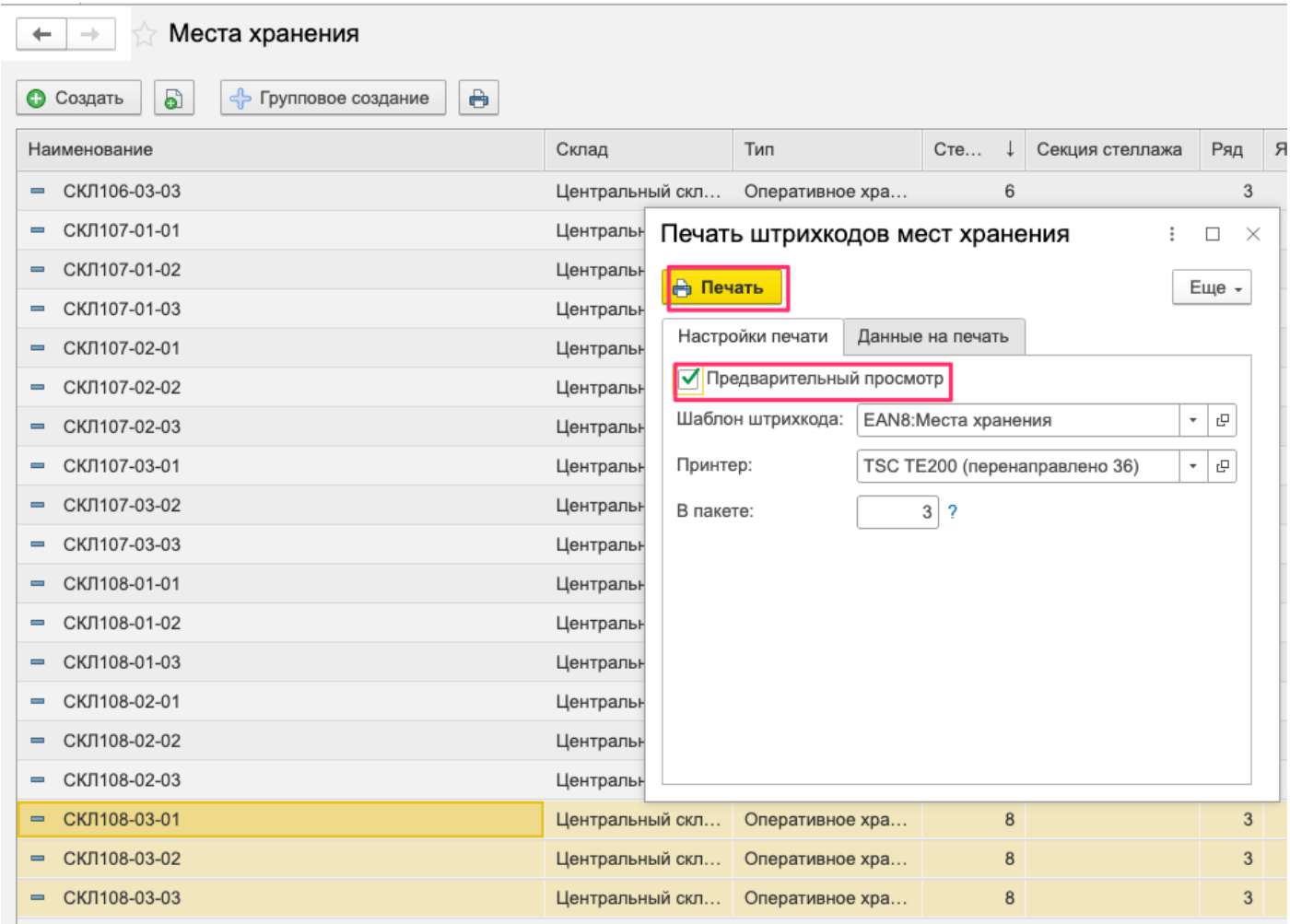Click Оперативное хра… cell in СКЛ106-03-03 row
Screen dimensions: 1290x924
827,192
